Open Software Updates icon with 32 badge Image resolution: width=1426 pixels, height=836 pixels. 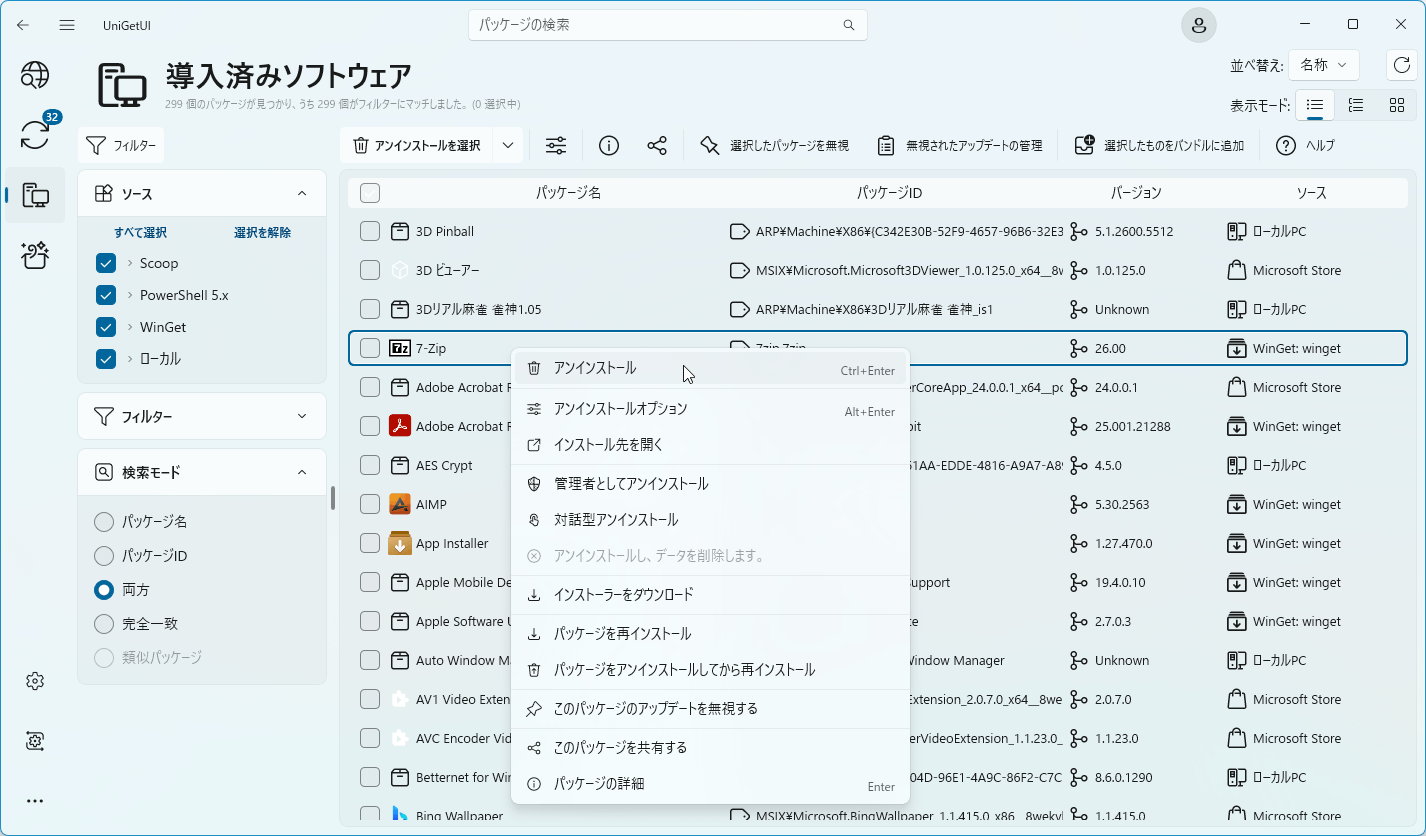[35, 135]
